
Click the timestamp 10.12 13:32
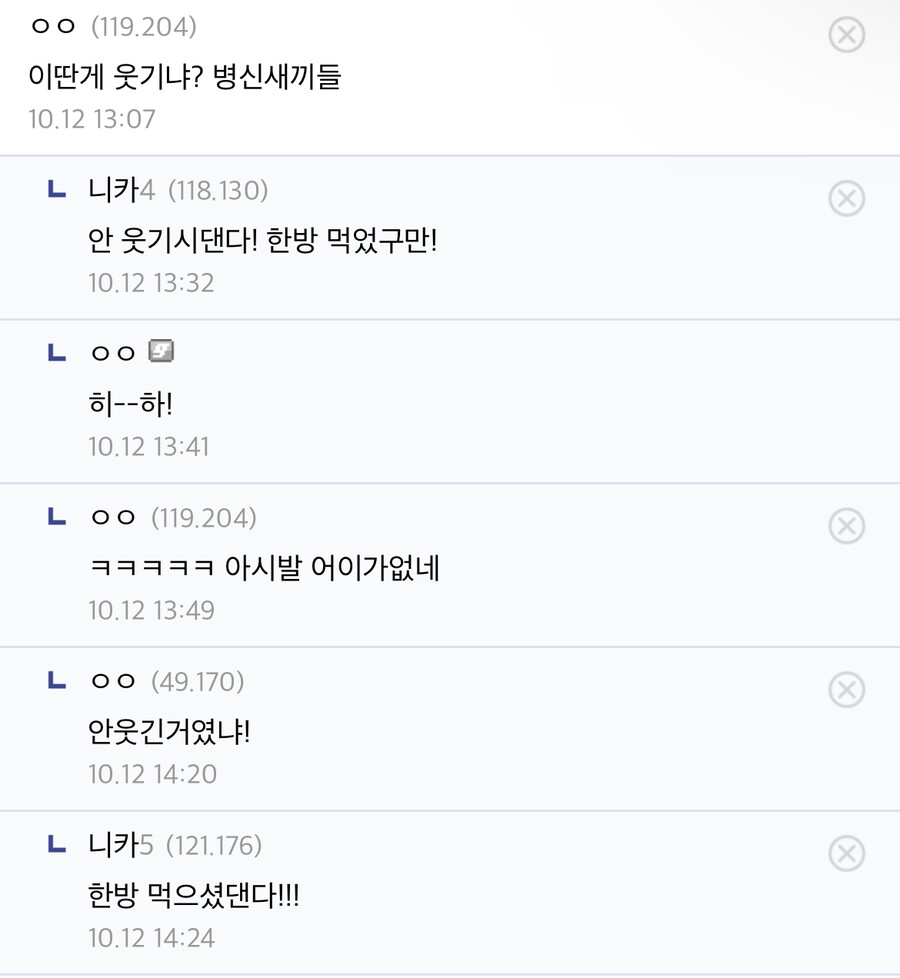point(151,283)
